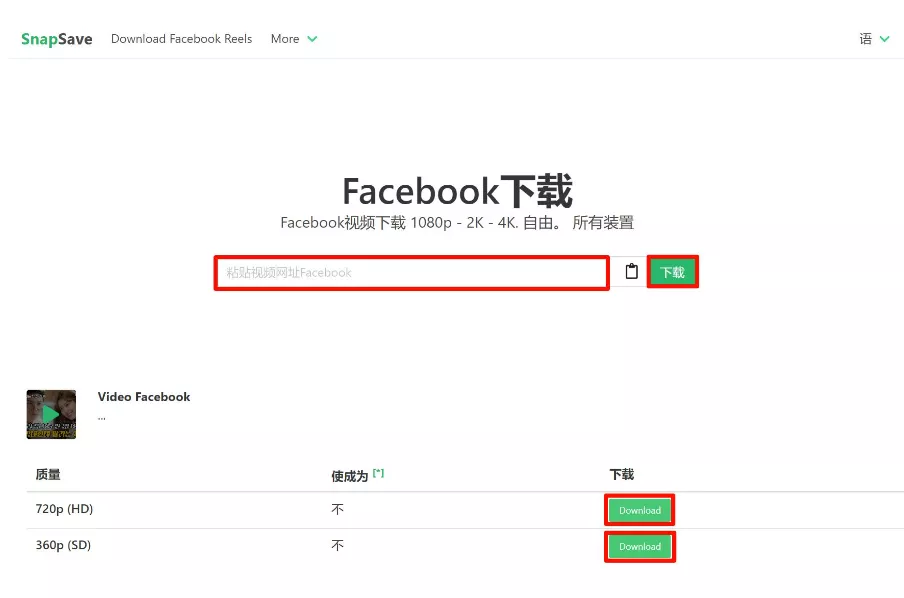This screenshot has width=904, height=598.
Task: Select the 360p (SD) quality text
Action: (63, 545)
